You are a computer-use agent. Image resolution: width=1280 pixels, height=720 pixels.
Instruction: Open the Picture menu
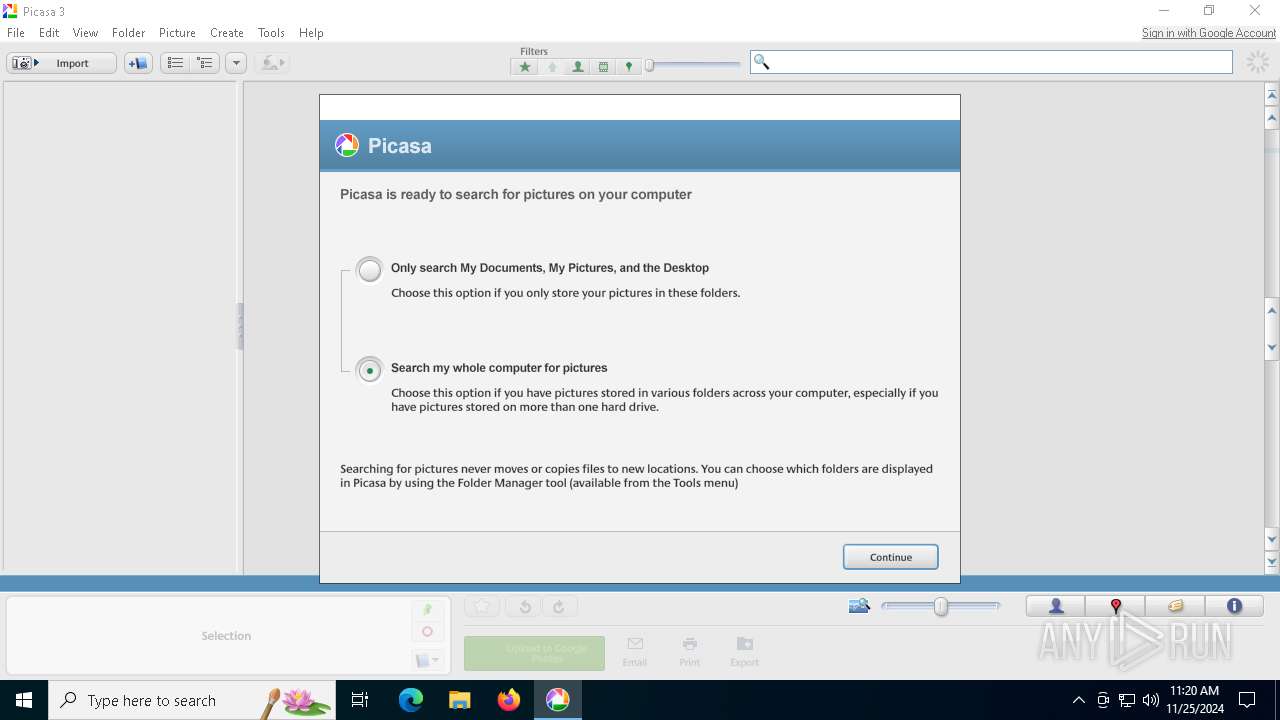pyautogui.click(x=177, y=33)
